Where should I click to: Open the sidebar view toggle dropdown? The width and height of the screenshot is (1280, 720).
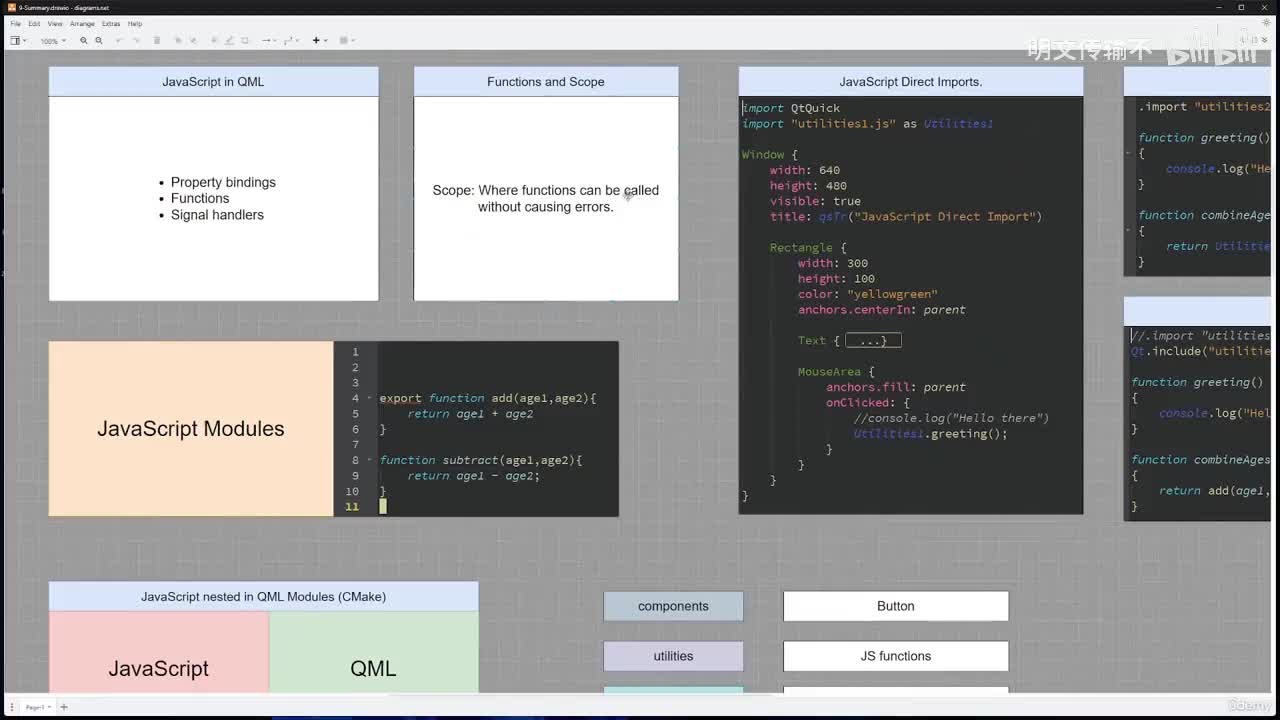pyautogui.click(x=17, y=41)
